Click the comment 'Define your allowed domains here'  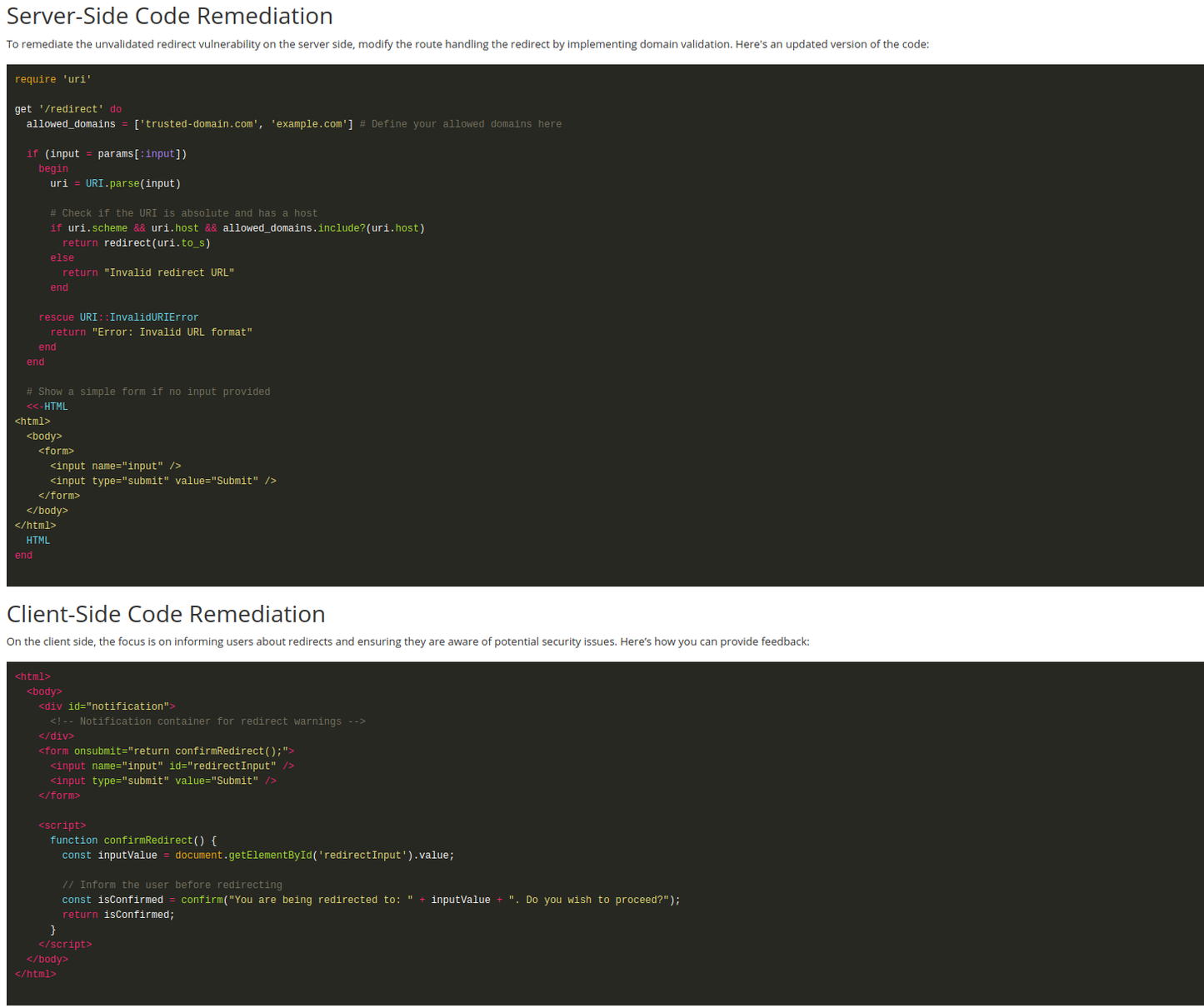(461, 124)
